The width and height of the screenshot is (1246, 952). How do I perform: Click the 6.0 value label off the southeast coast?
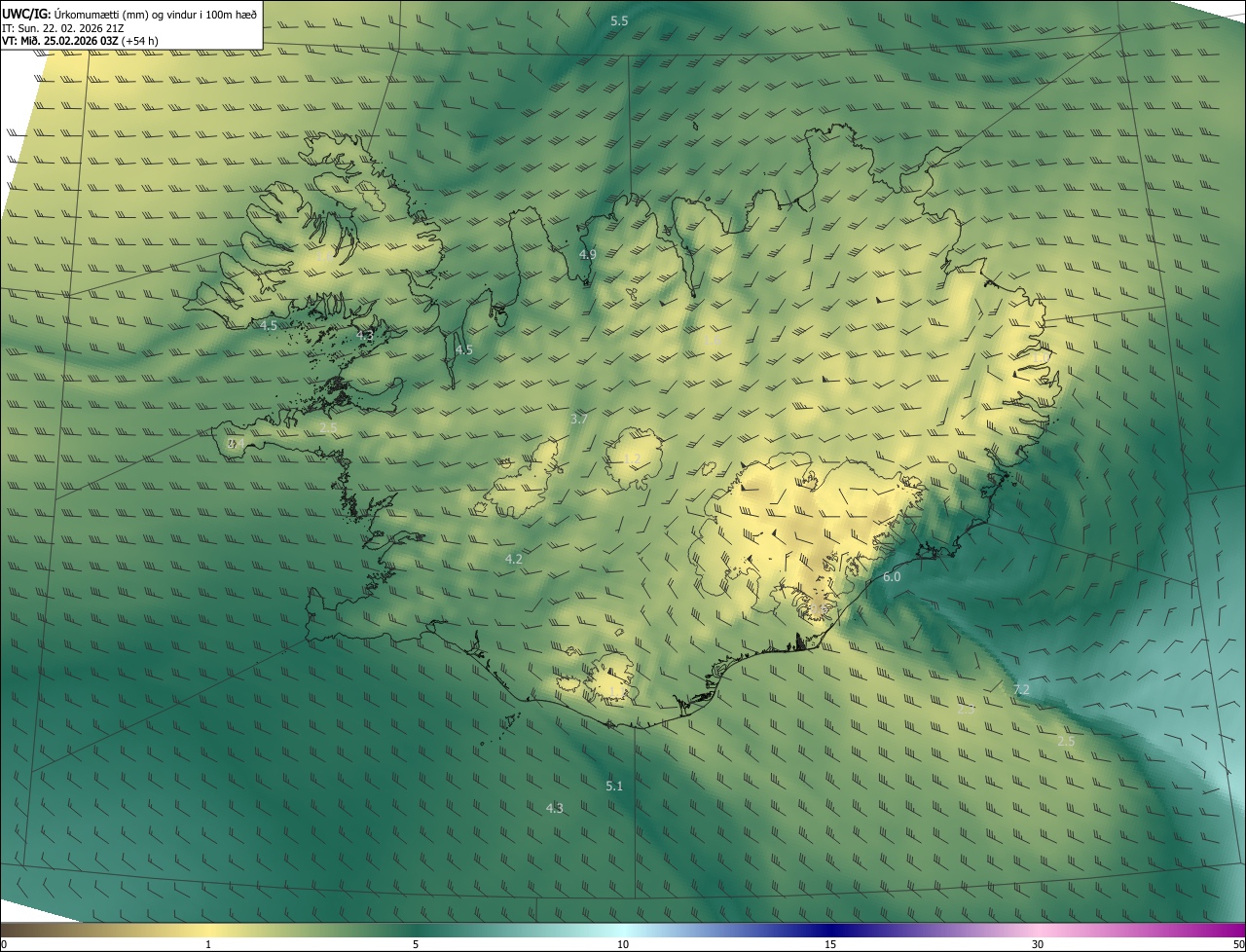pos(892,577)
